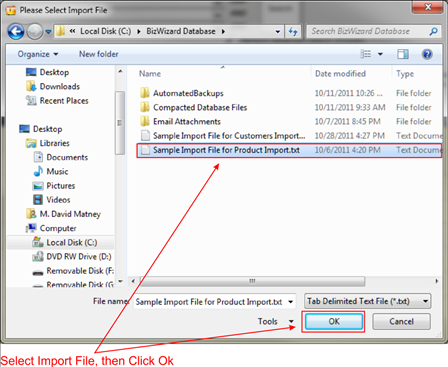Click the Forward navigation arrow
Screen dimensions: 448x367
pyautogui.click(x=34, y=32)
